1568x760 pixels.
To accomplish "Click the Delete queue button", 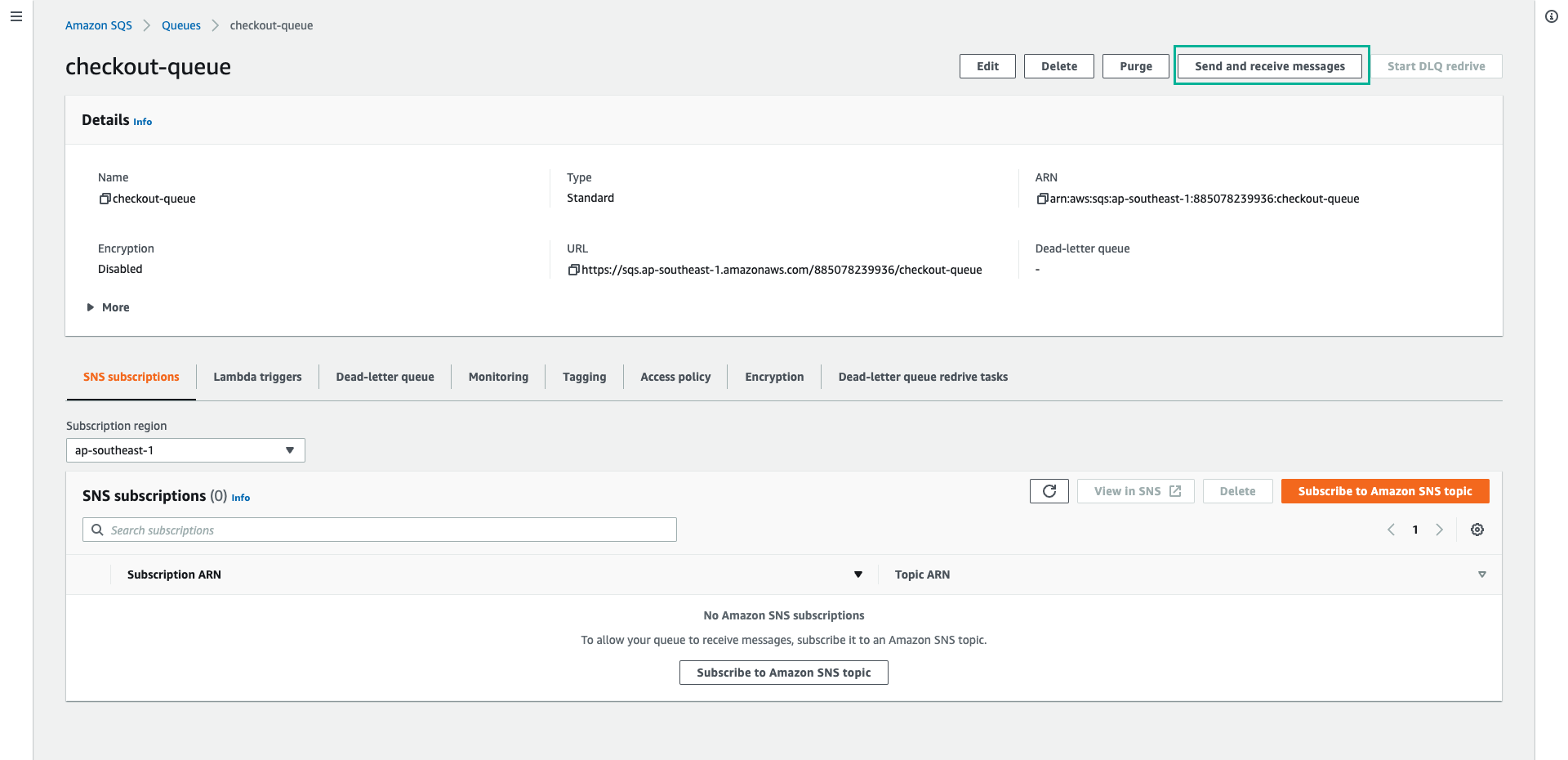I will pos(1059,66).
